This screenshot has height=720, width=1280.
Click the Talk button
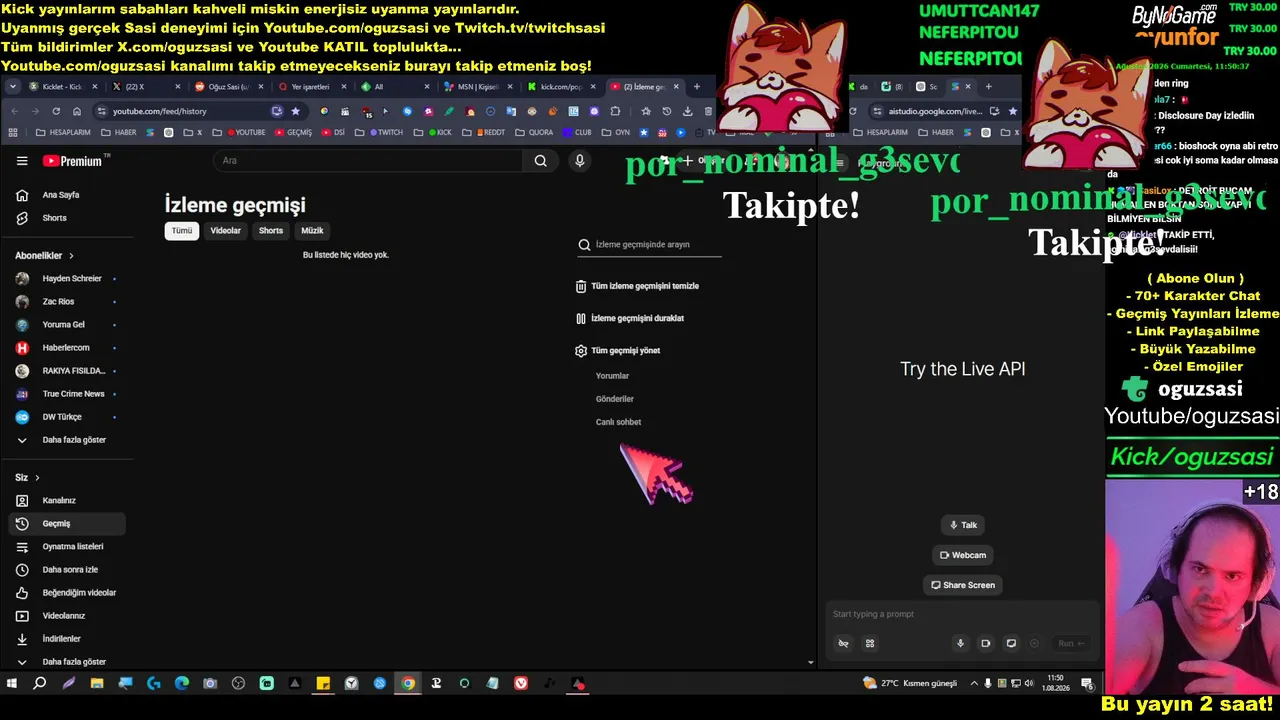point(963,525)
